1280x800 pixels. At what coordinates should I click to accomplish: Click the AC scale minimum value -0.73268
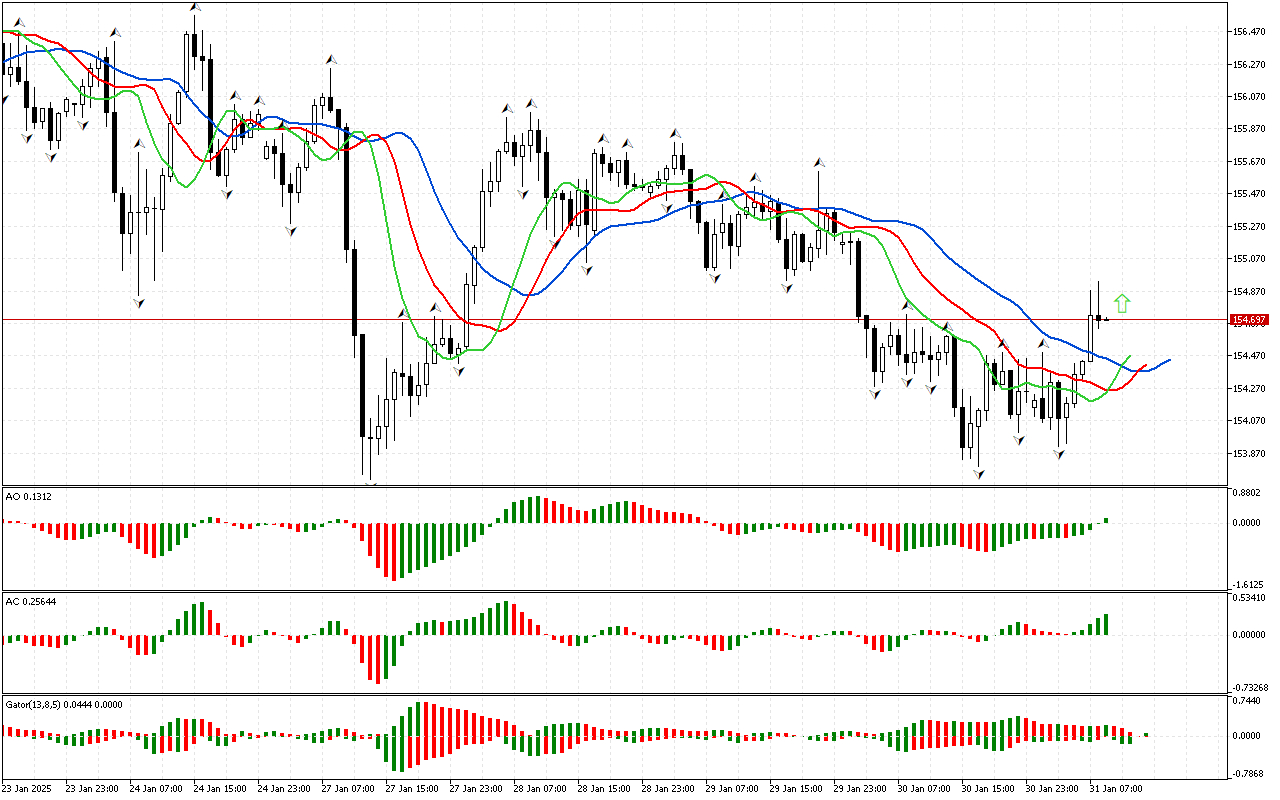[x=1251, y=688]
